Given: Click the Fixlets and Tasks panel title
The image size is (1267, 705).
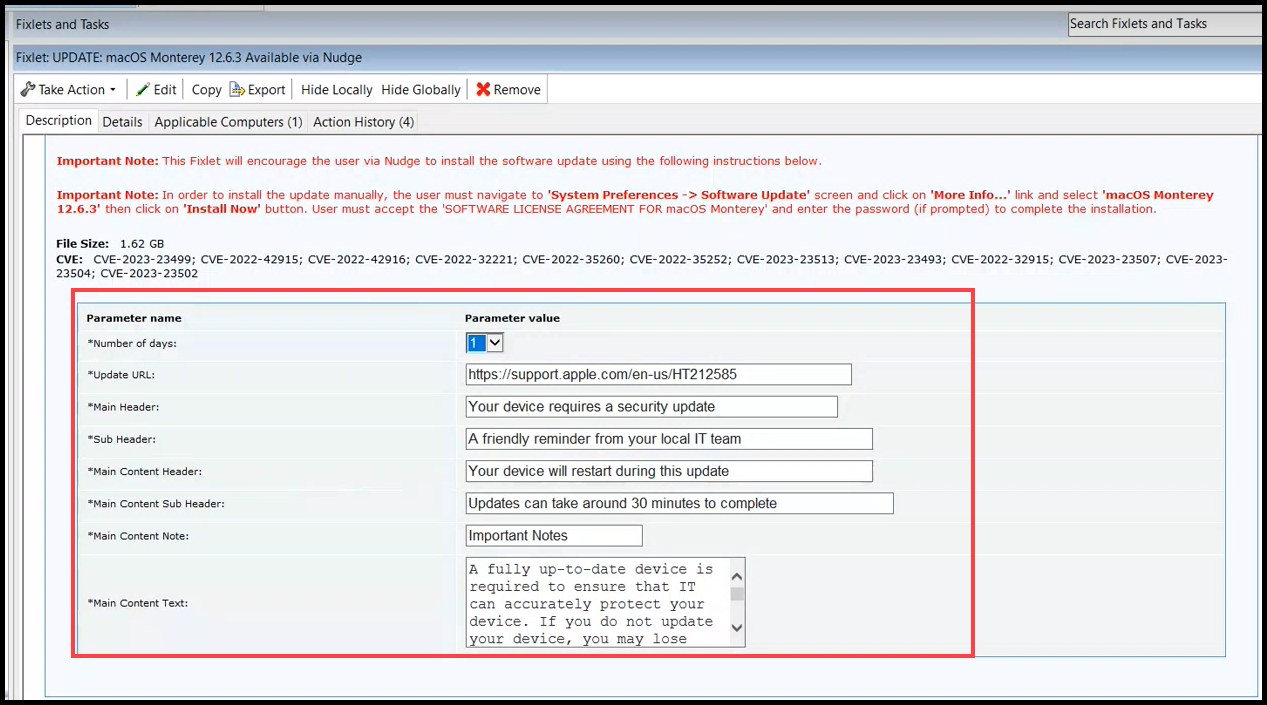Looking at the screenshot, I should [63, 24].
